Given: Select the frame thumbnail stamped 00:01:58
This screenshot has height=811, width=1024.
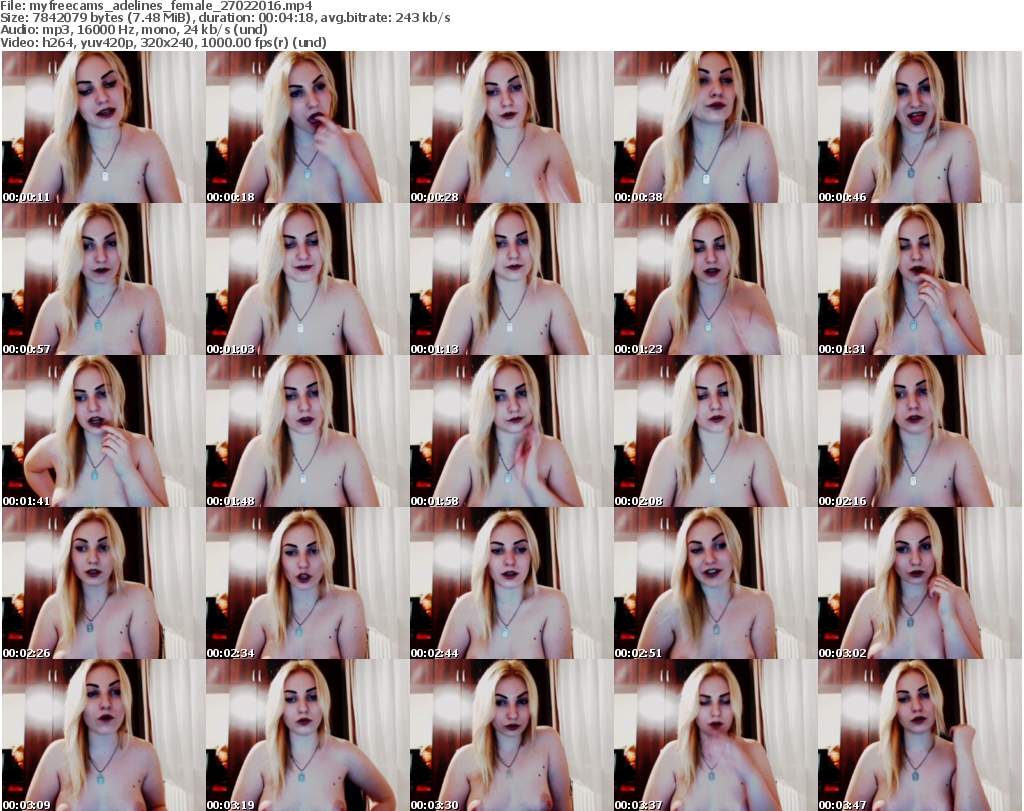Looking at the screenshot, I should click(511, 431).
